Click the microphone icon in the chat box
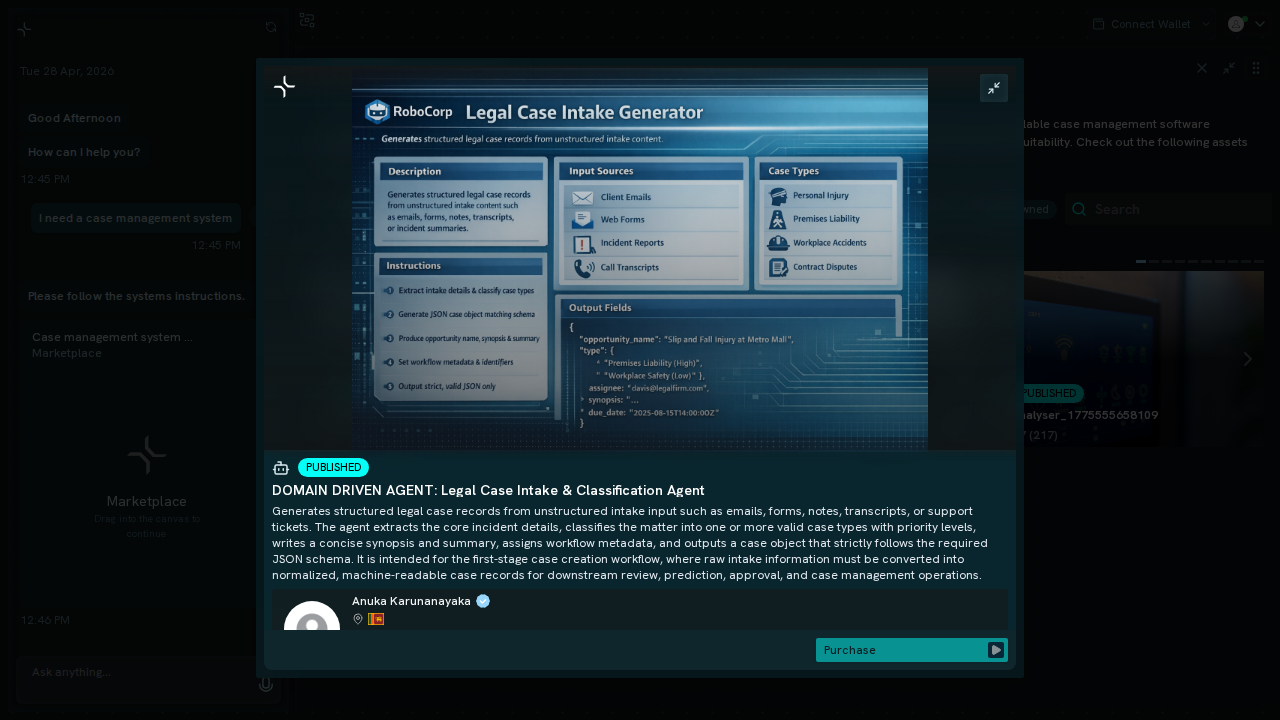The height and width of the screenshot is (720, 1280). point(266,684)
